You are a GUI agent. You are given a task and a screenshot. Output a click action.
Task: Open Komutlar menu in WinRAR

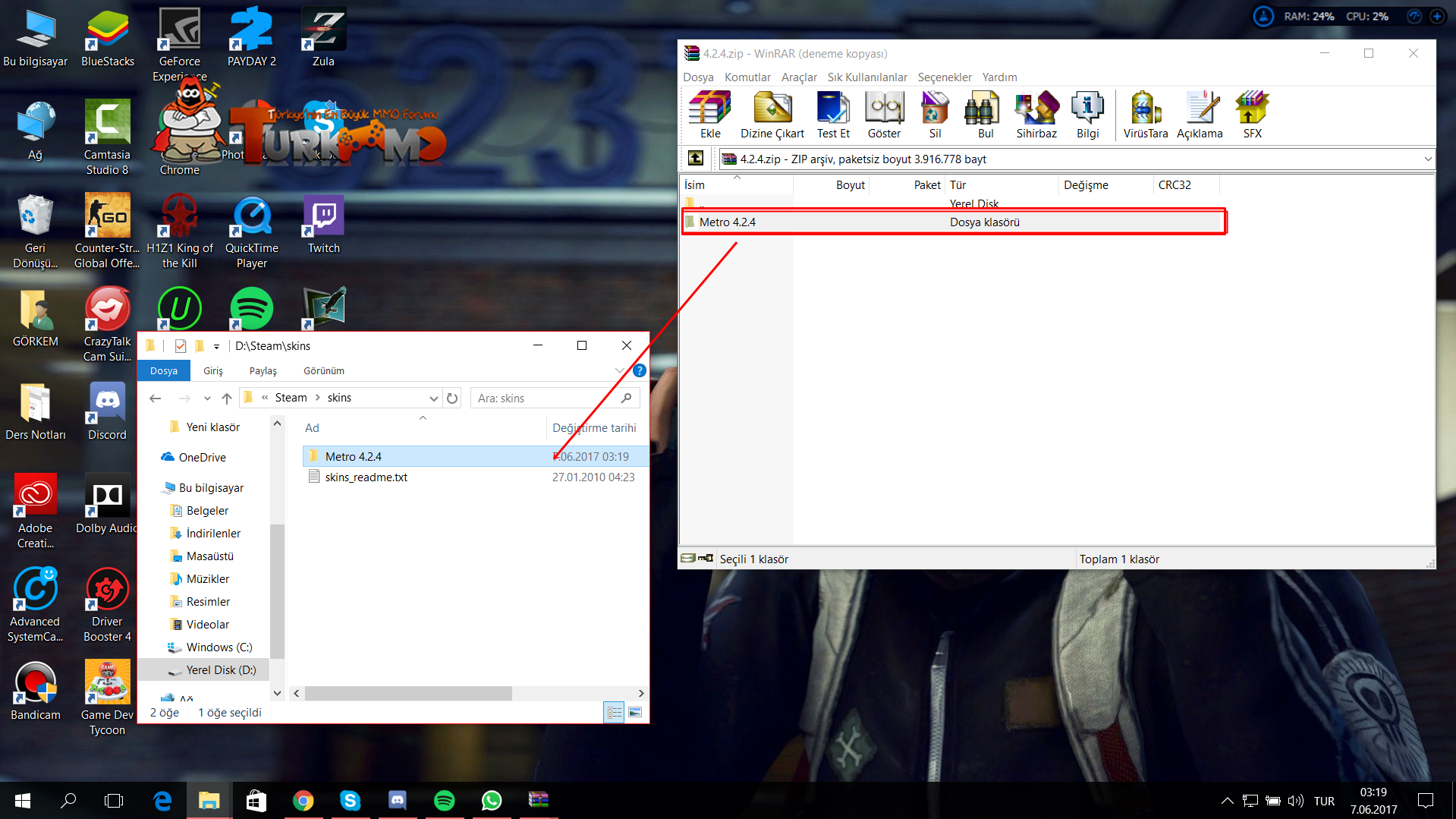click(x=747, y=77)
